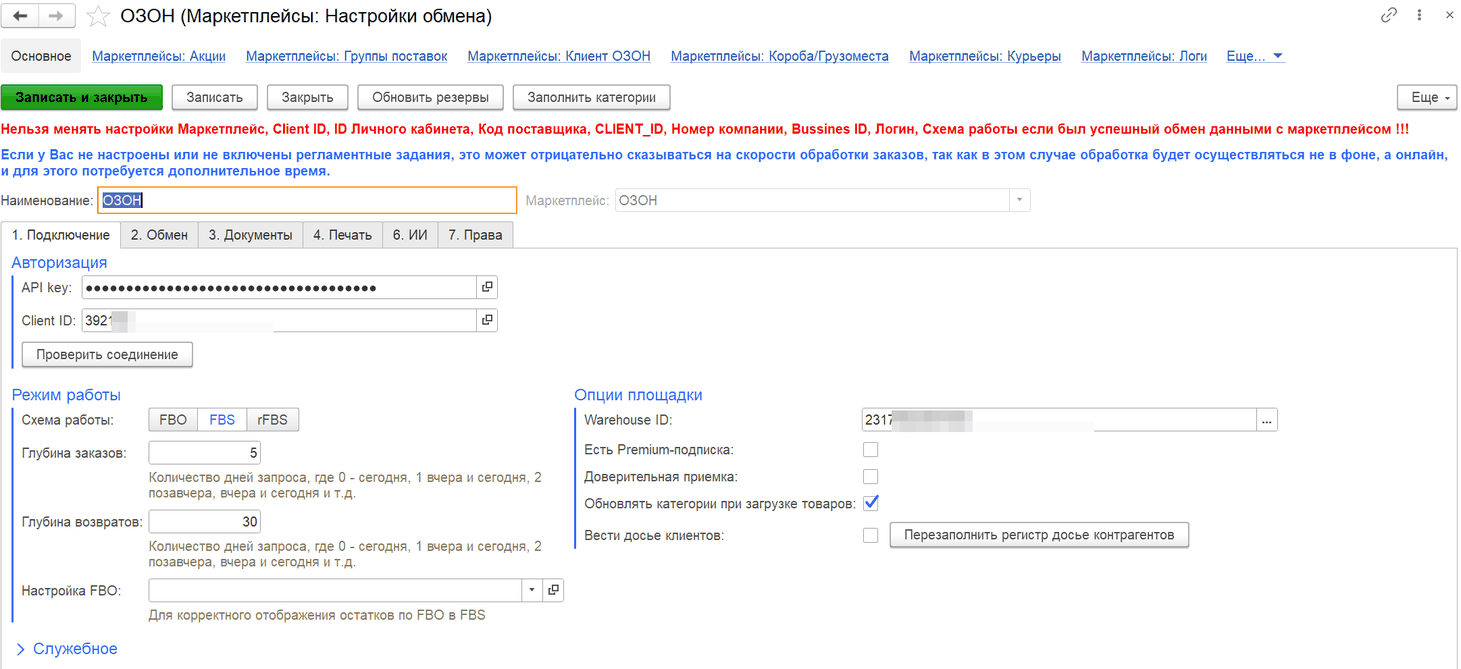Viewport: 1461px width, 669px height.
Task: Click Заполнить категории button
Action: (591, 97)
